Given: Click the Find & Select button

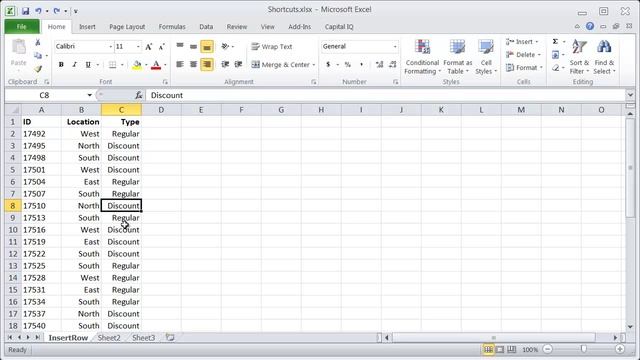Looking at the screenshot, I should click(x=604, y=57).
